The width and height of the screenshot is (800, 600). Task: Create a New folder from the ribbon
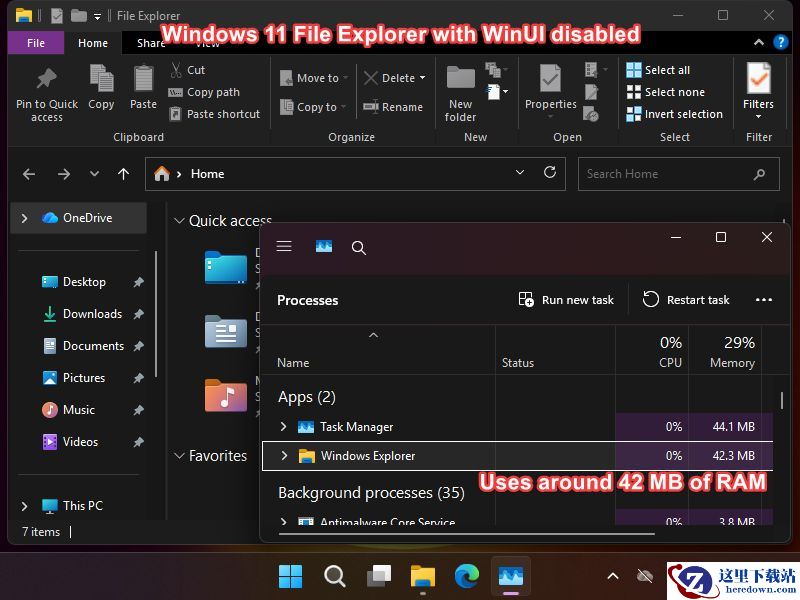point(460,94)
